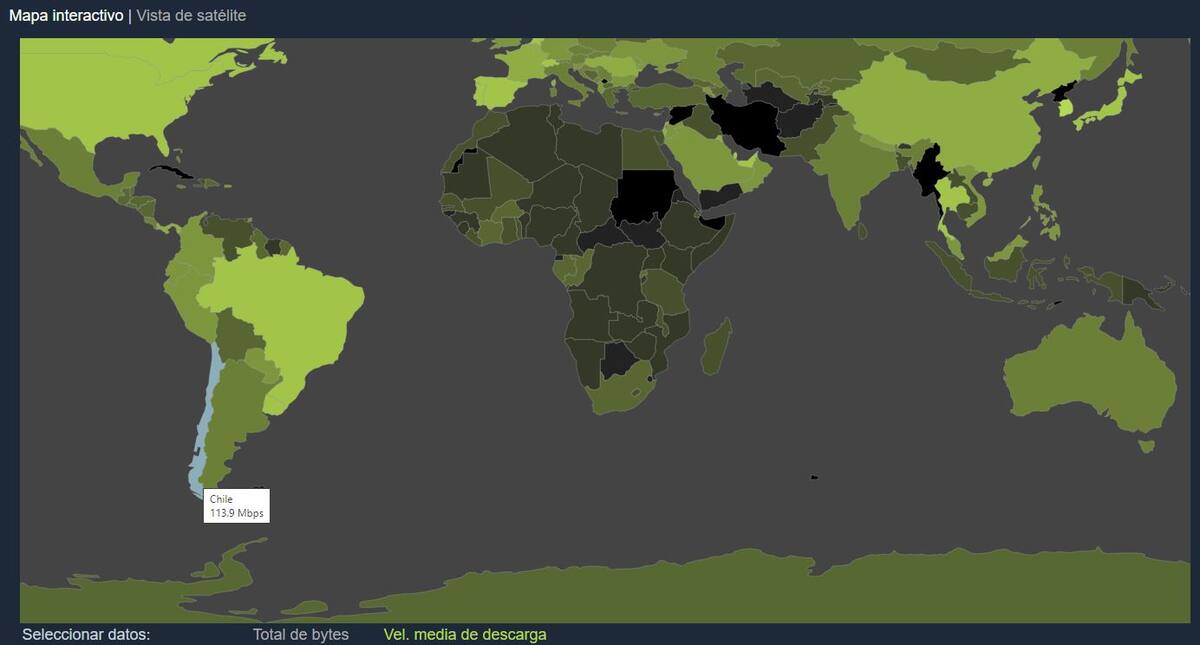The image size is (1200, 645).
Task: Select Vel. media de descarga data option
Action: coord(465,634)
